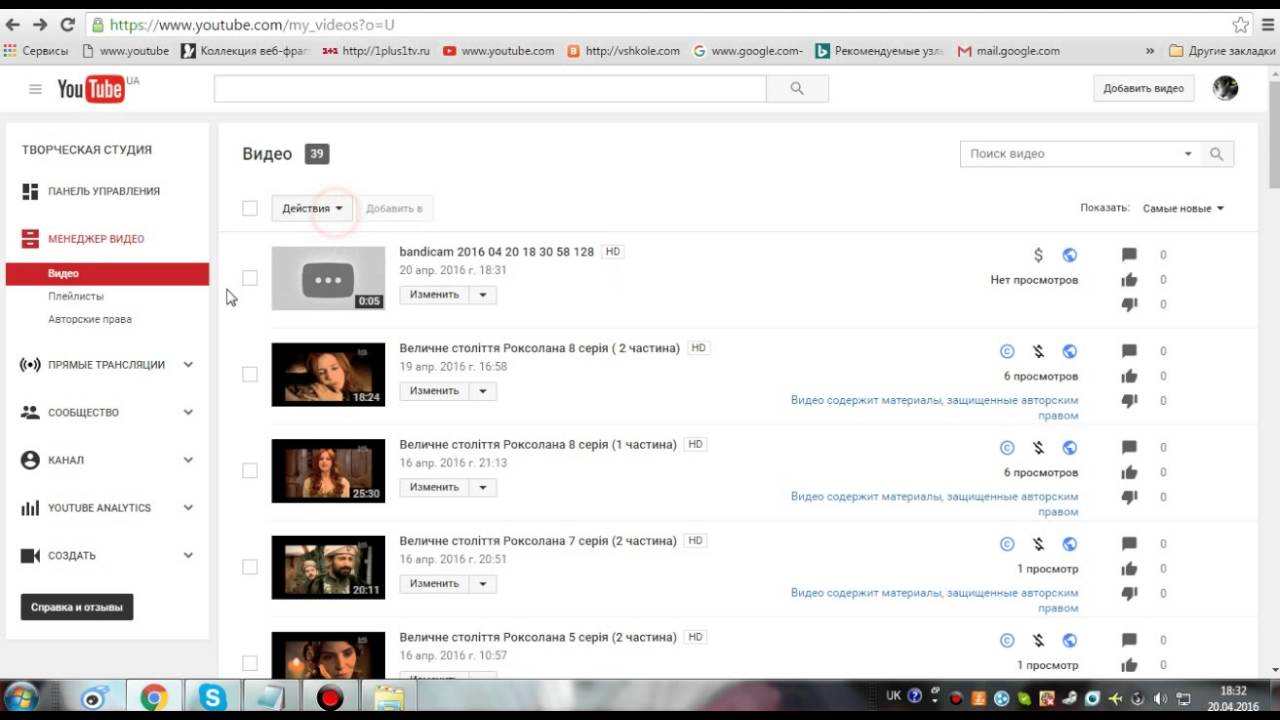Click privacy globe icon for 8 серія (1 частина)

click(x=1069, y=448)
